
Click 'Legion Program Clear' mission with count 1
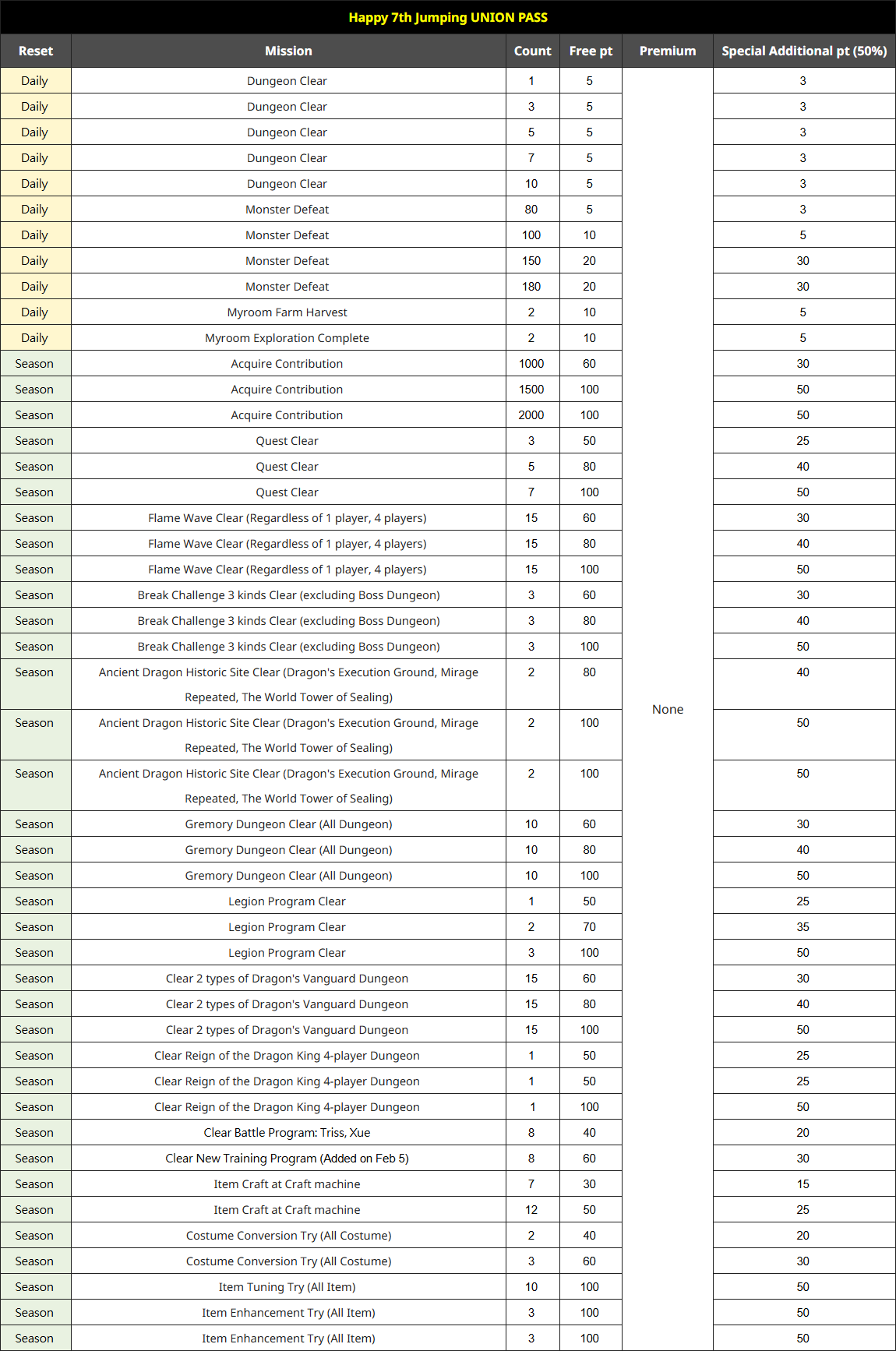point(287,901)
